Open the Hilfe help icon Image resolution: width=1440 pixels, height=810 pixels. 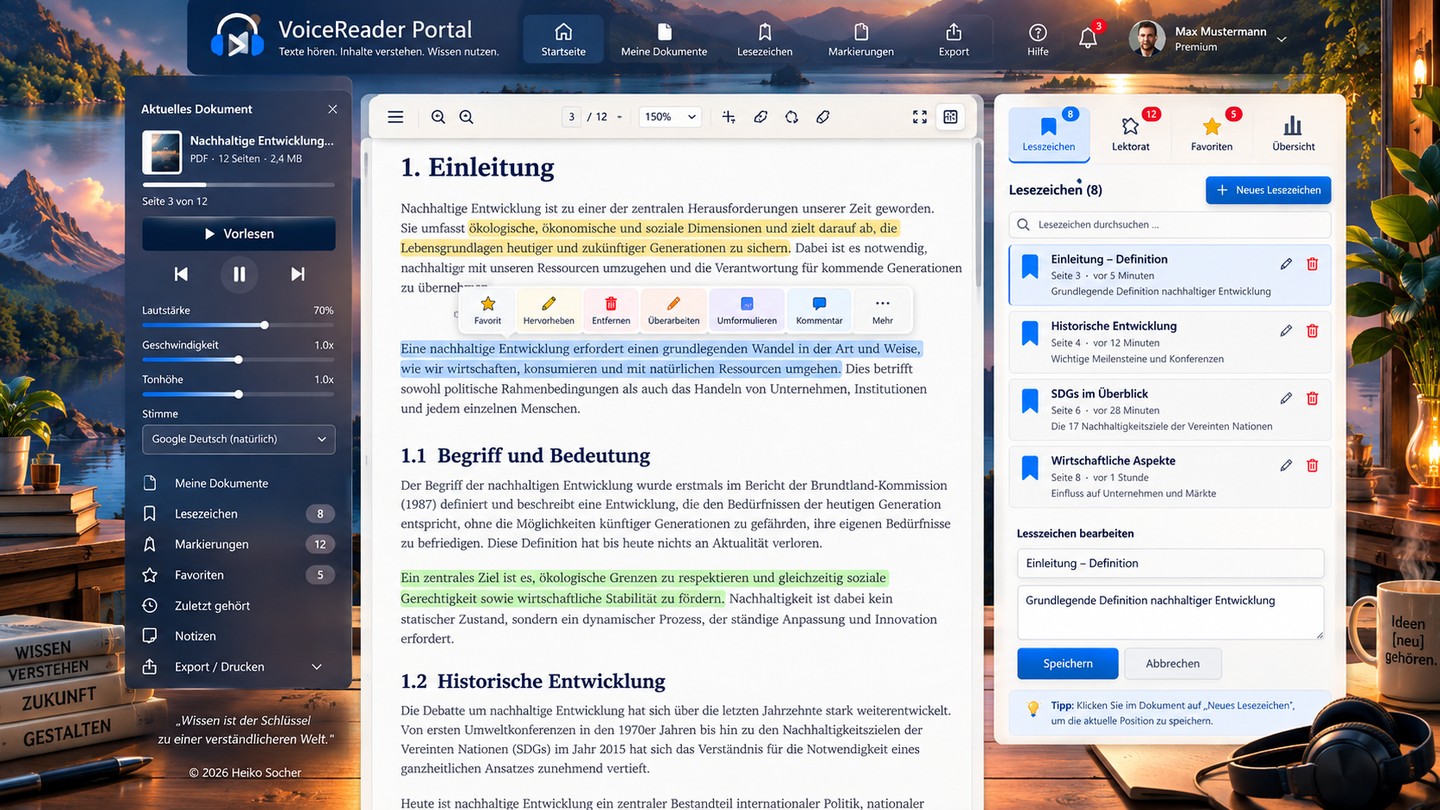point(1038,39)
